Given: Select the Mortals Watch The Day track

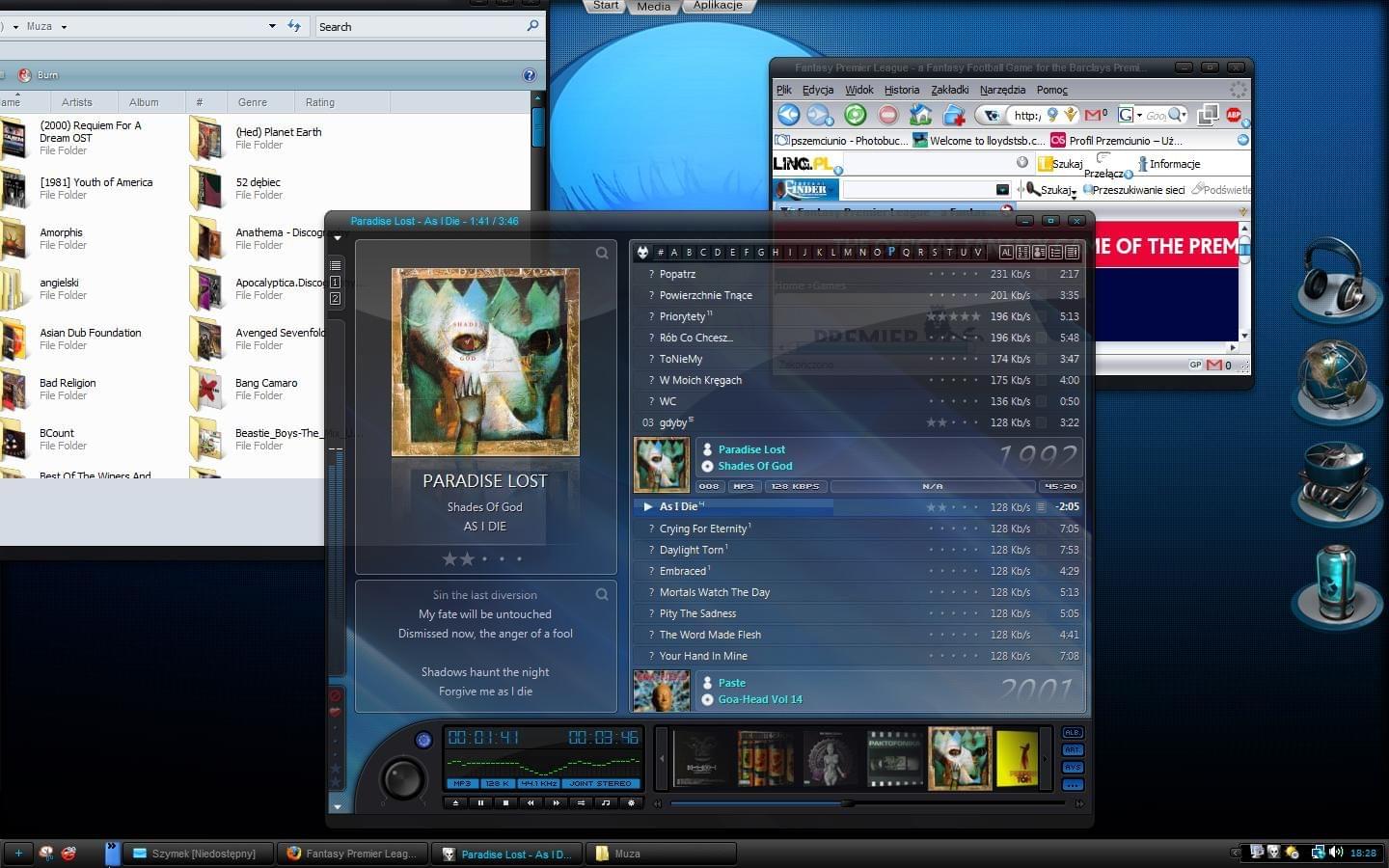Looking at the screenshot, I should [857, 592].
